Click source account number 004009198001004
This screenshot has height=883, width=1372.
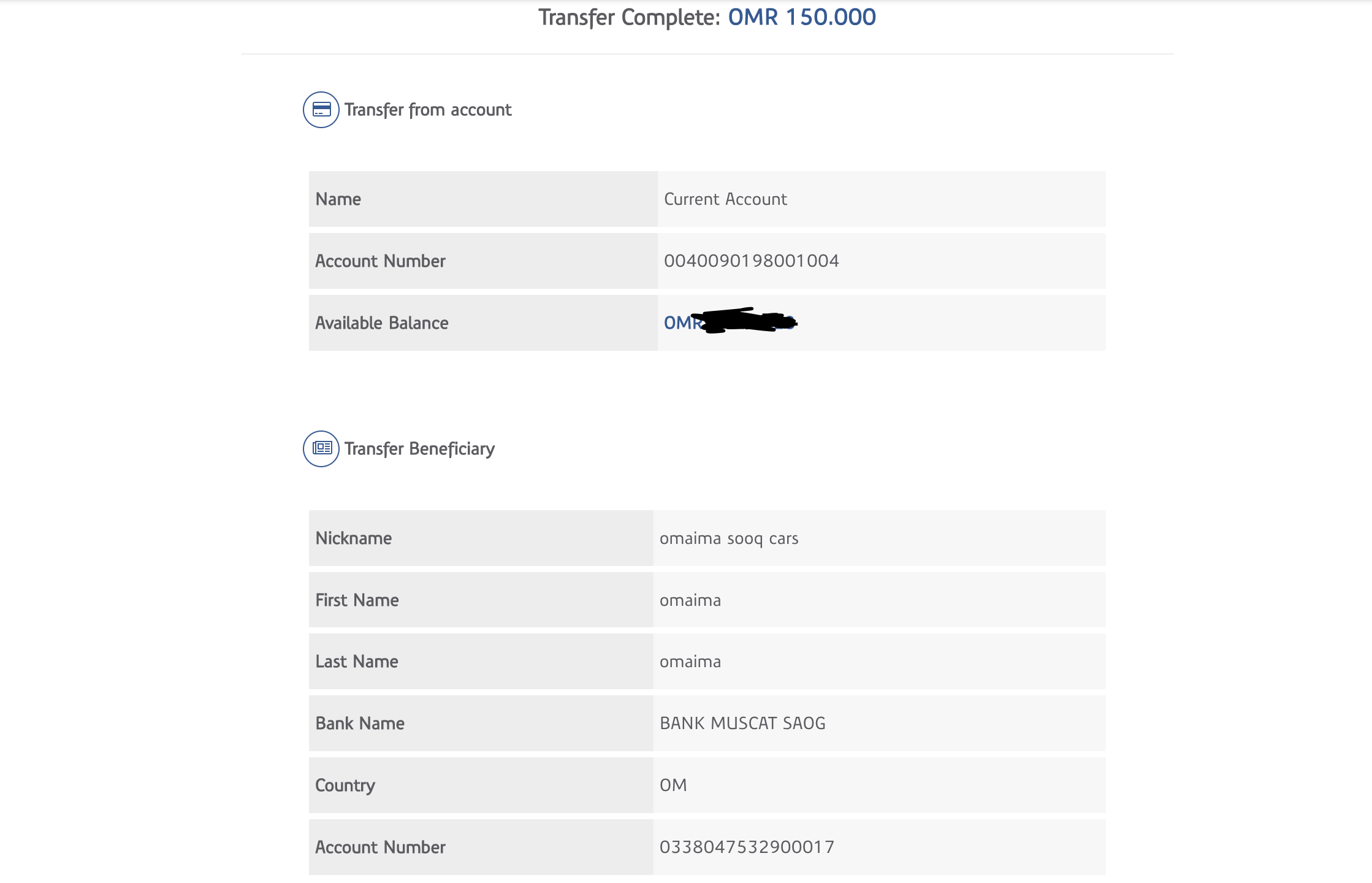tap(751, 261)
